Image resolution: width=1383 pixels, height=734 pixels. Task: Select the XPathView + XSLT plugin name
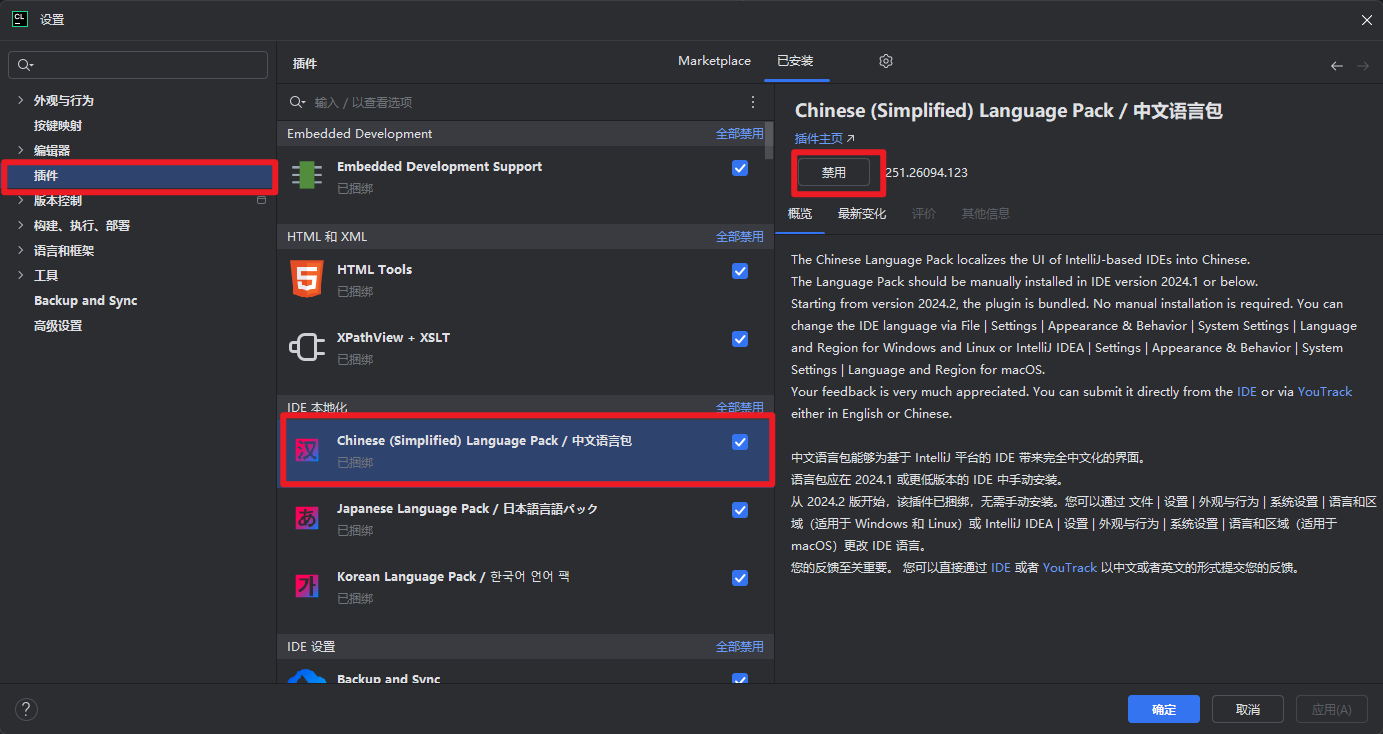[393, 337]
